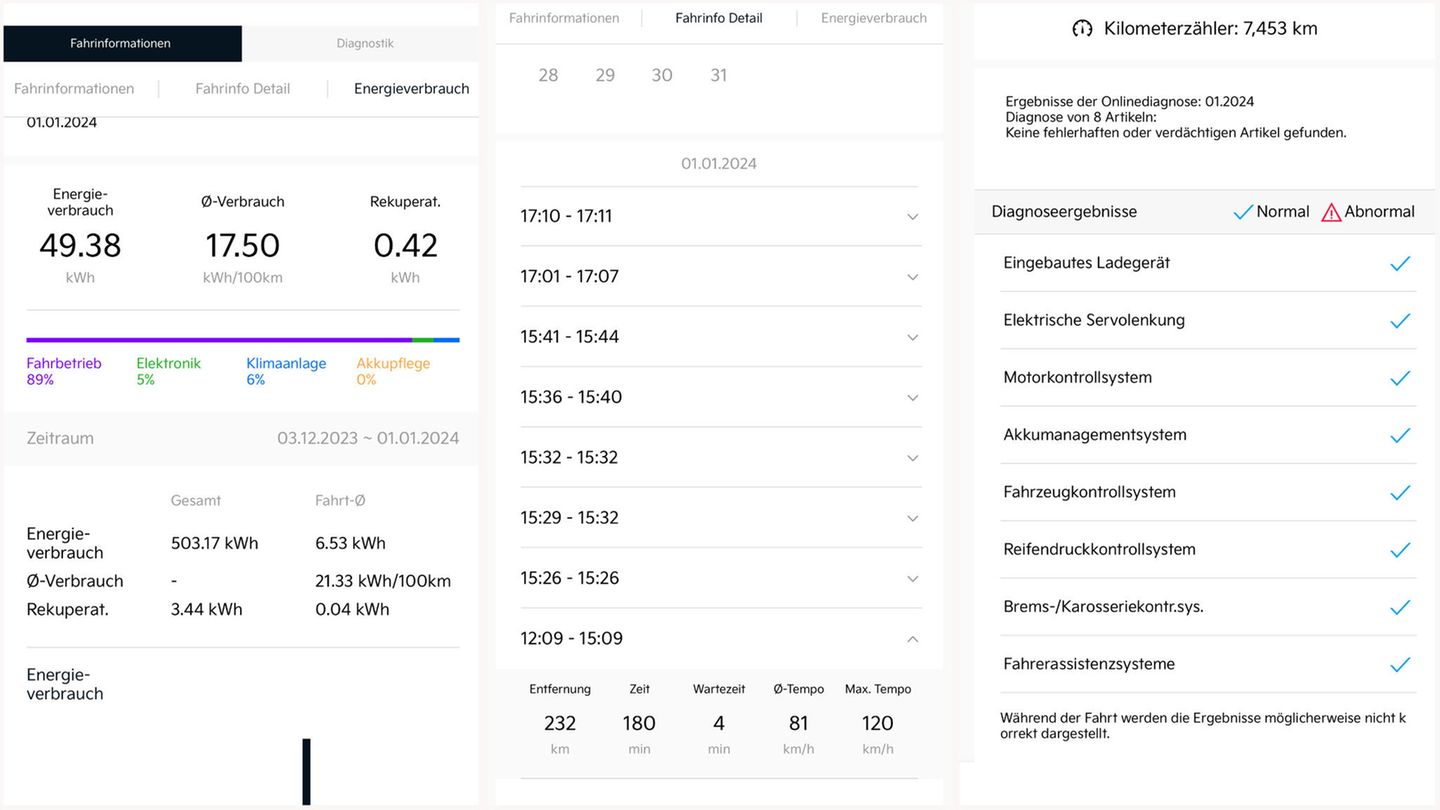Screen dimensions: 1440x810
Task: Expand the 15:41 - 15:44 trip row
Action: (912, 337)
